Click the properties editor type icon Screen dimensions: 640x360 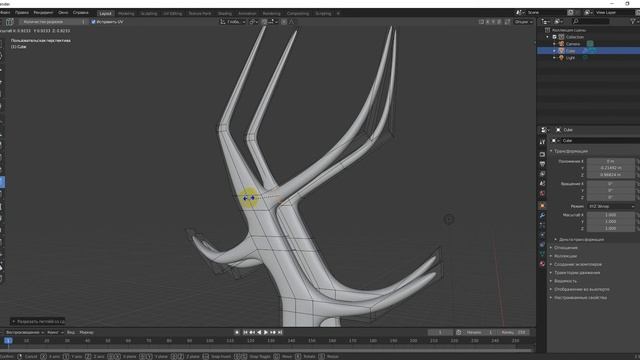(x=544, y=130)
